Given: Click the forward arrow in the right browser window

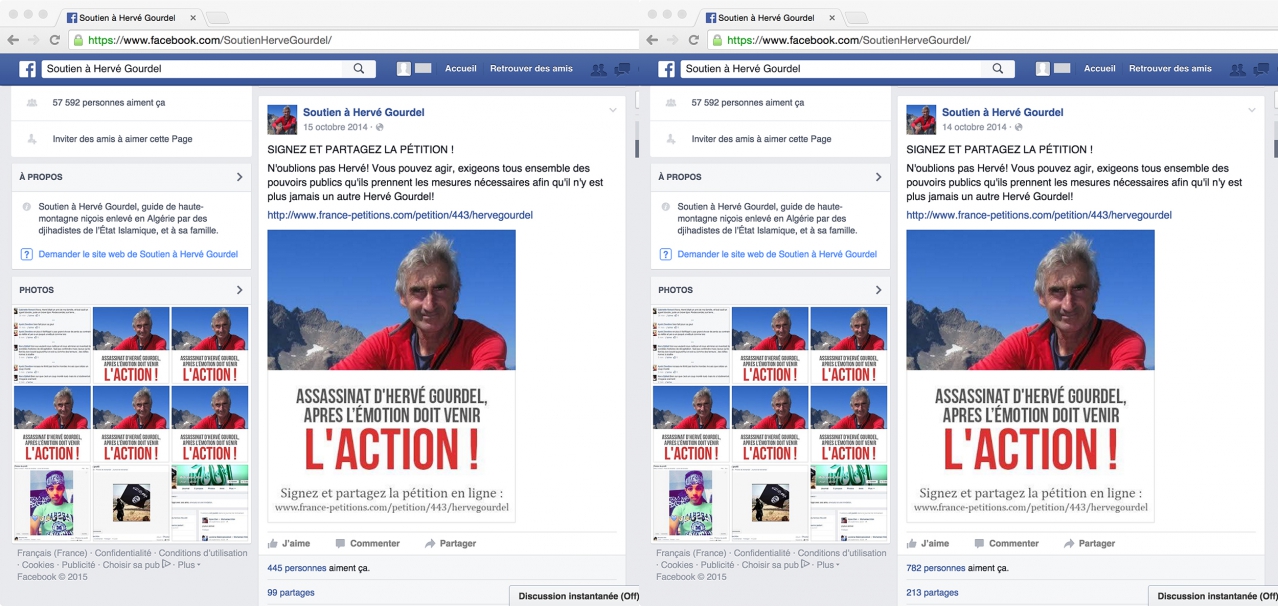Looking at the screenshot, I should pyautogui.click(x=673, y=40).
